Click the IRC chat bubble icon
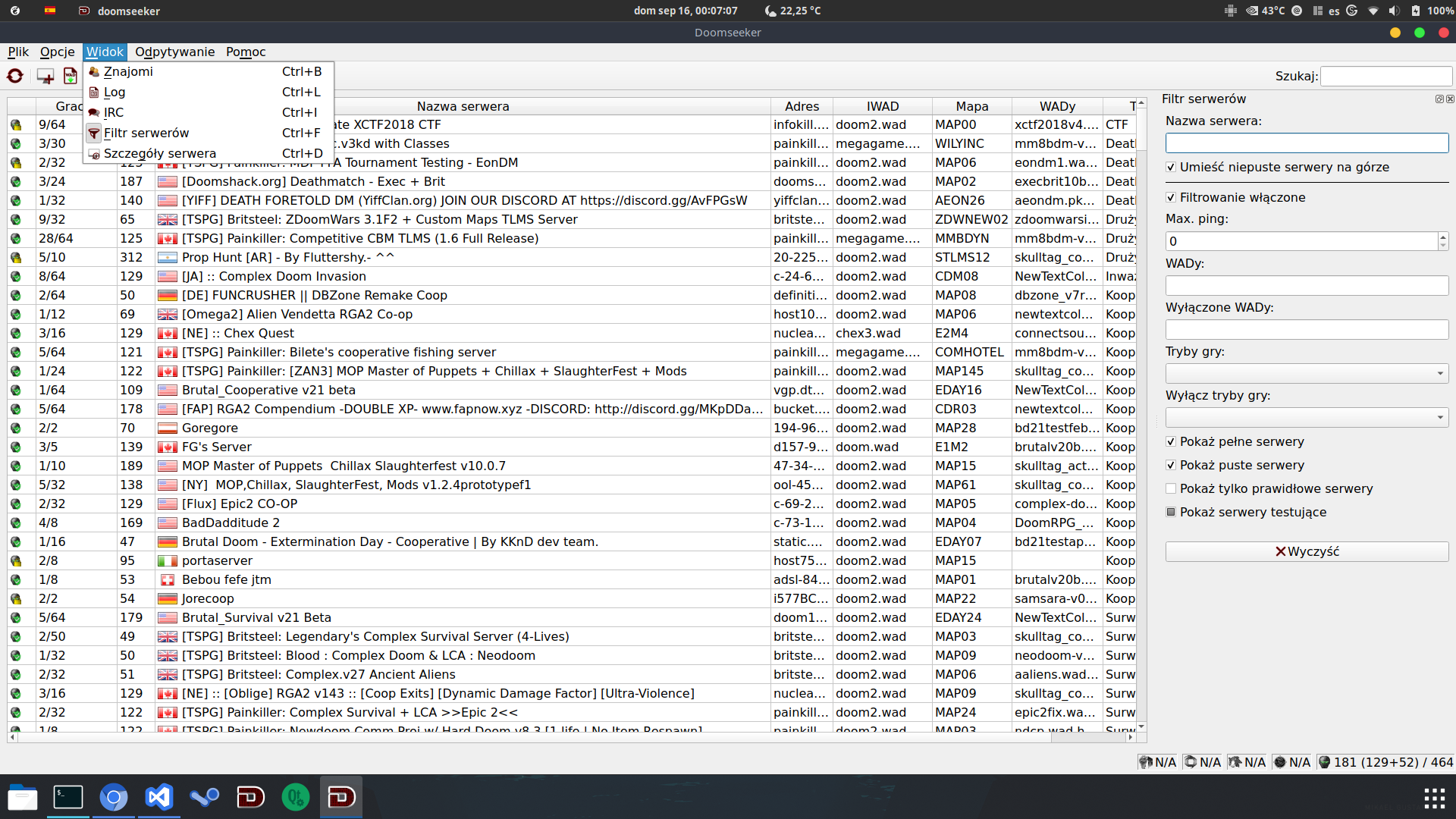 pos(94,113)
